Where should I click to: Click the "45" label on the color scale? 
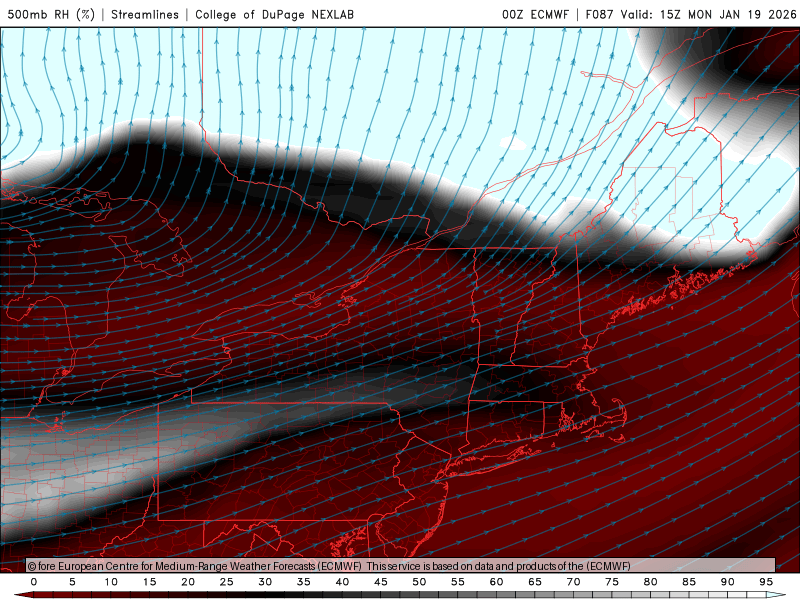point(381,582)
